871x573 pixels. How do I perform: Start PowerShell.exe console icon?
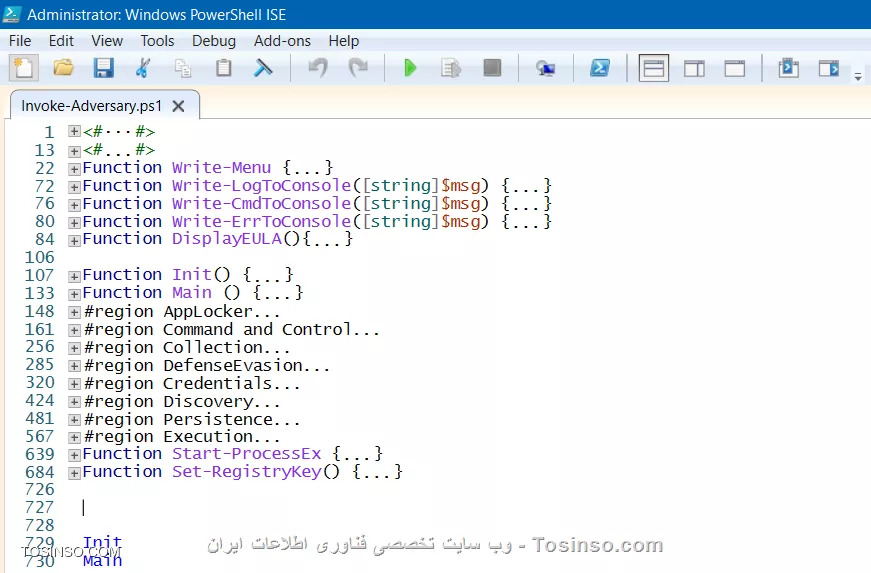(x=599, y=68)
